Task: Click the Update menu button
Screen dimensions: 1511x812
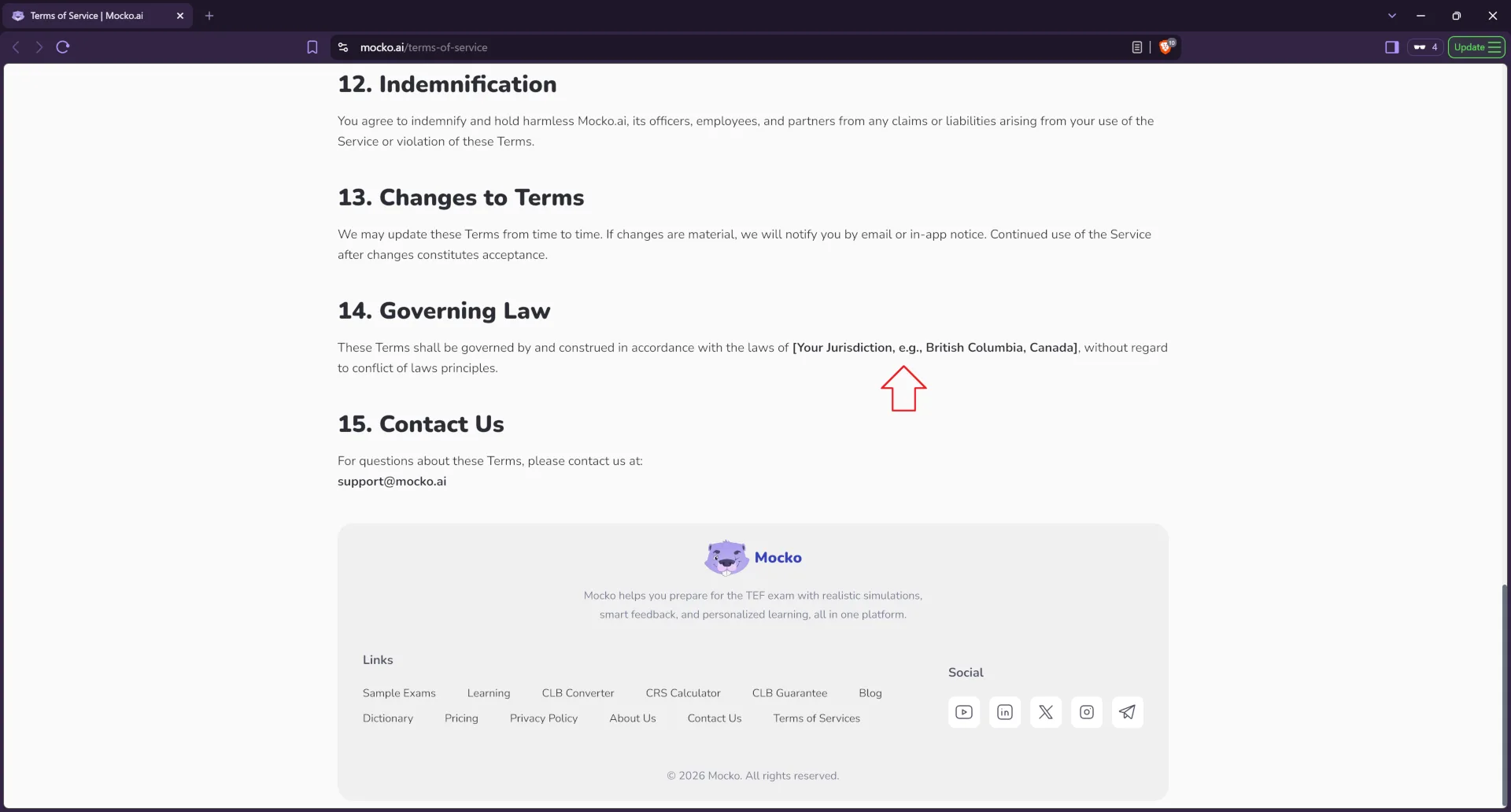Action: [x=1476, y=47]
